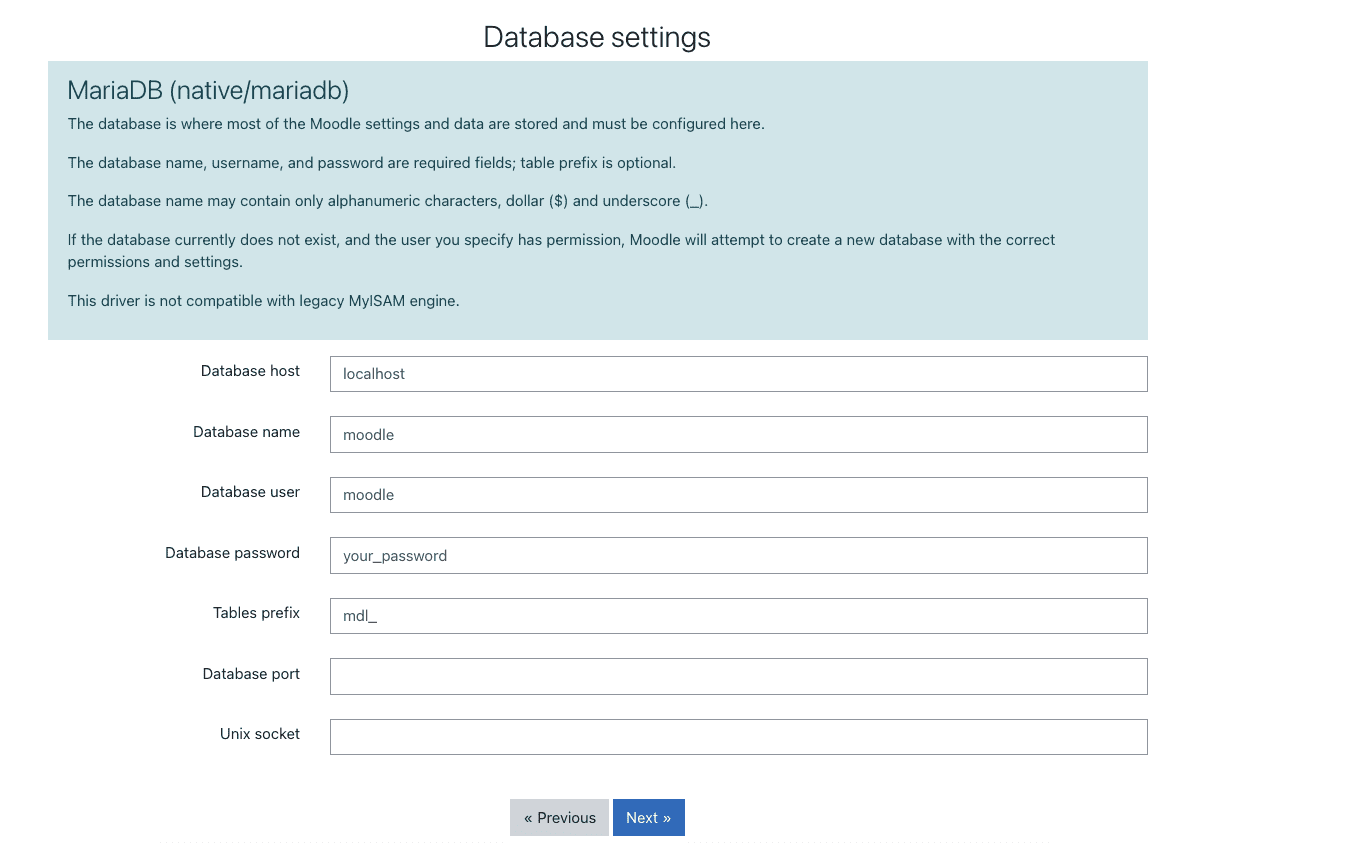Image resolution: width=1359 pixels, height=843 pixels.
Task: Click the MariaDB (native/mariadb) heading
Action: pos(208,91)
